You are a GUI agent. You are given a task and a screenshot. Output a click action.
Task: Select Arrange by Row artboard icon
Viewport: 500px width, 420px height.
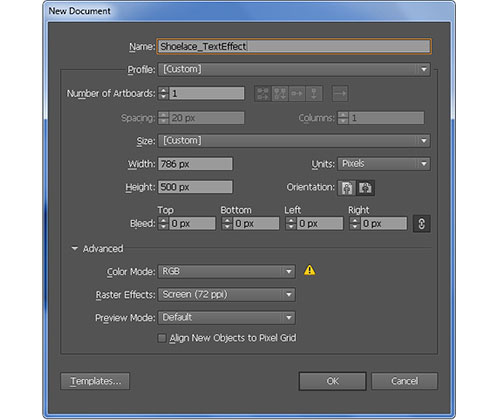tap(297, 94)
